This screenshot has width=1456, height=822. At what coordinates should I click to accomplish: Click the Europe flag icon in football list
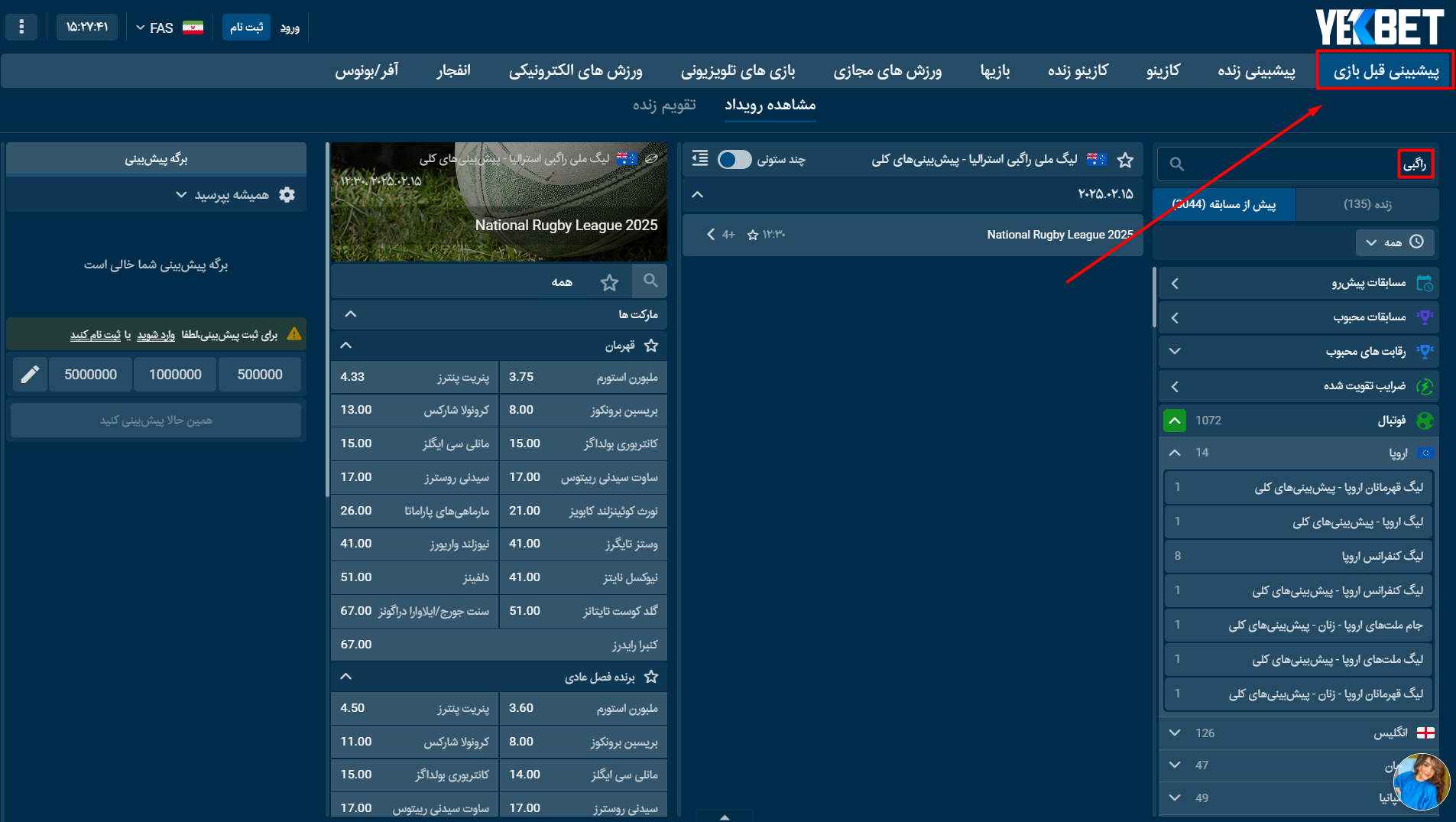pos(1425,453)
